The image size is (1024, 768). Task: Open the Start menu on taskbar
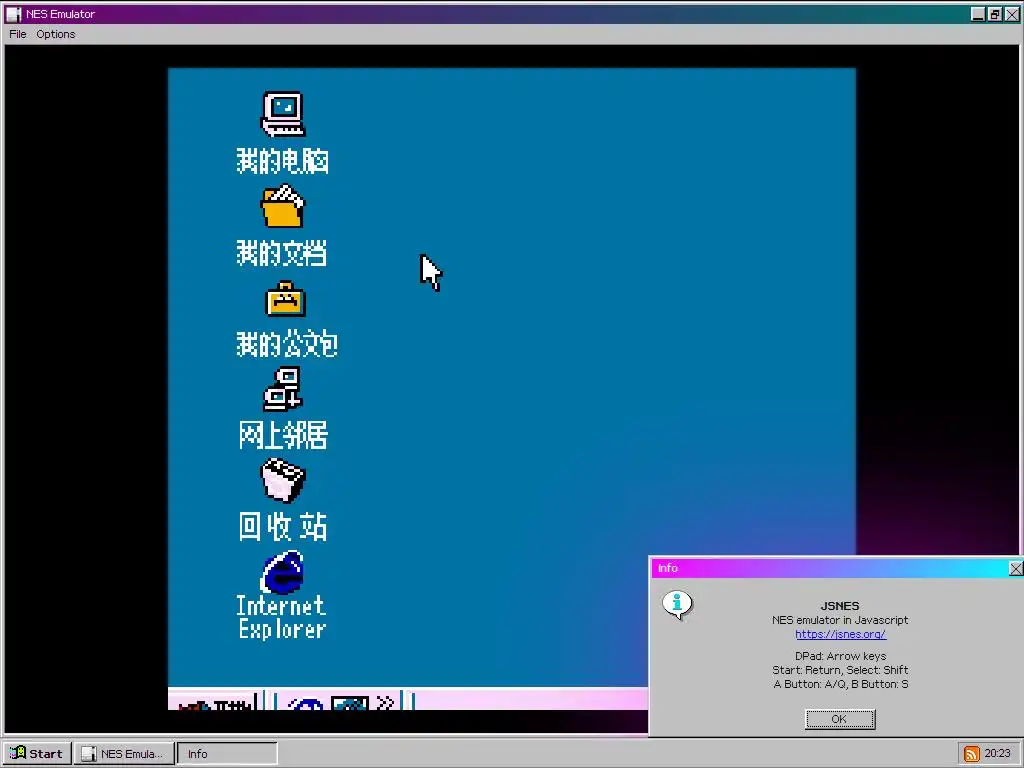pos(37,754)
